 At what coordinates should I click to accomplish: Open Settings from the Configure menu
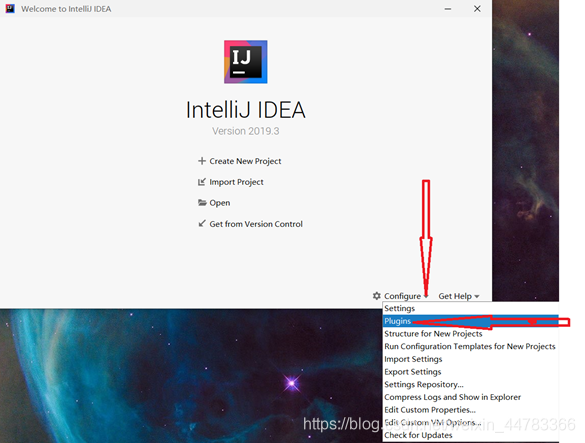(x=471, y=308)
